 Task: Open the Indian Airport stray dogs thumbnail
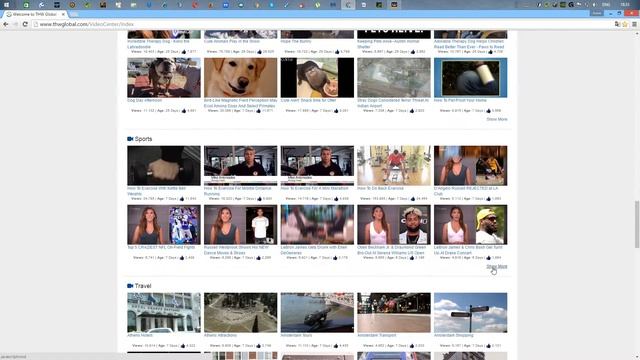coord(394,78)
